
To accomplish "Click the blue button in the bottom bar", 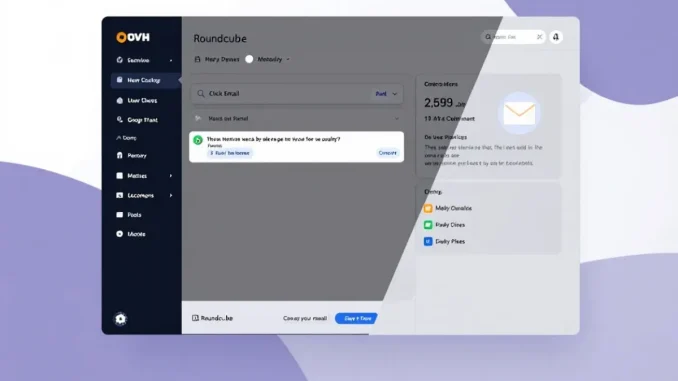I will [x=356, y=318].
